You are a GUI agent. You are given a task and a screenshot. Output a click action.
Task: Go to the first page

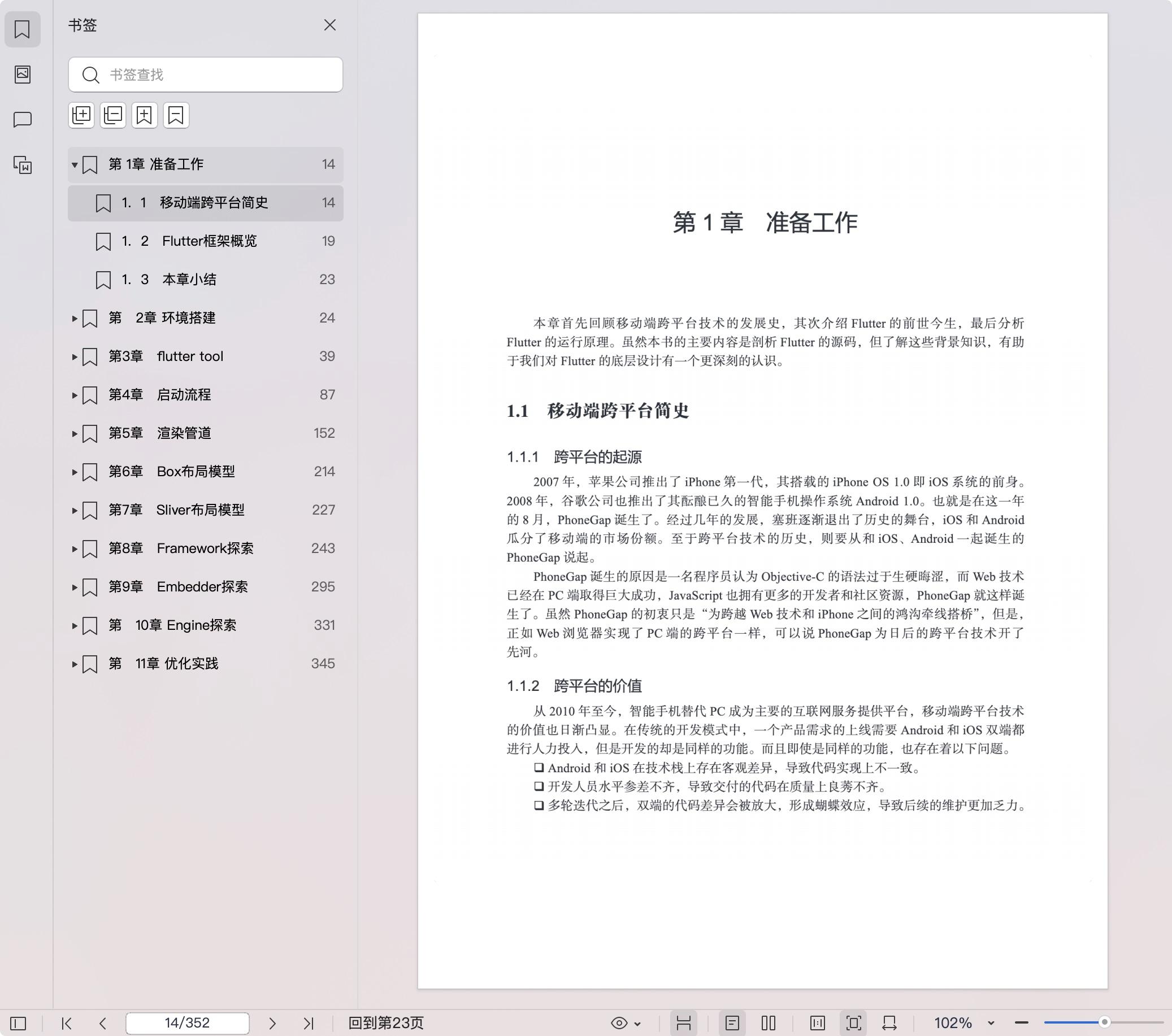click(x=67, y=1024)
